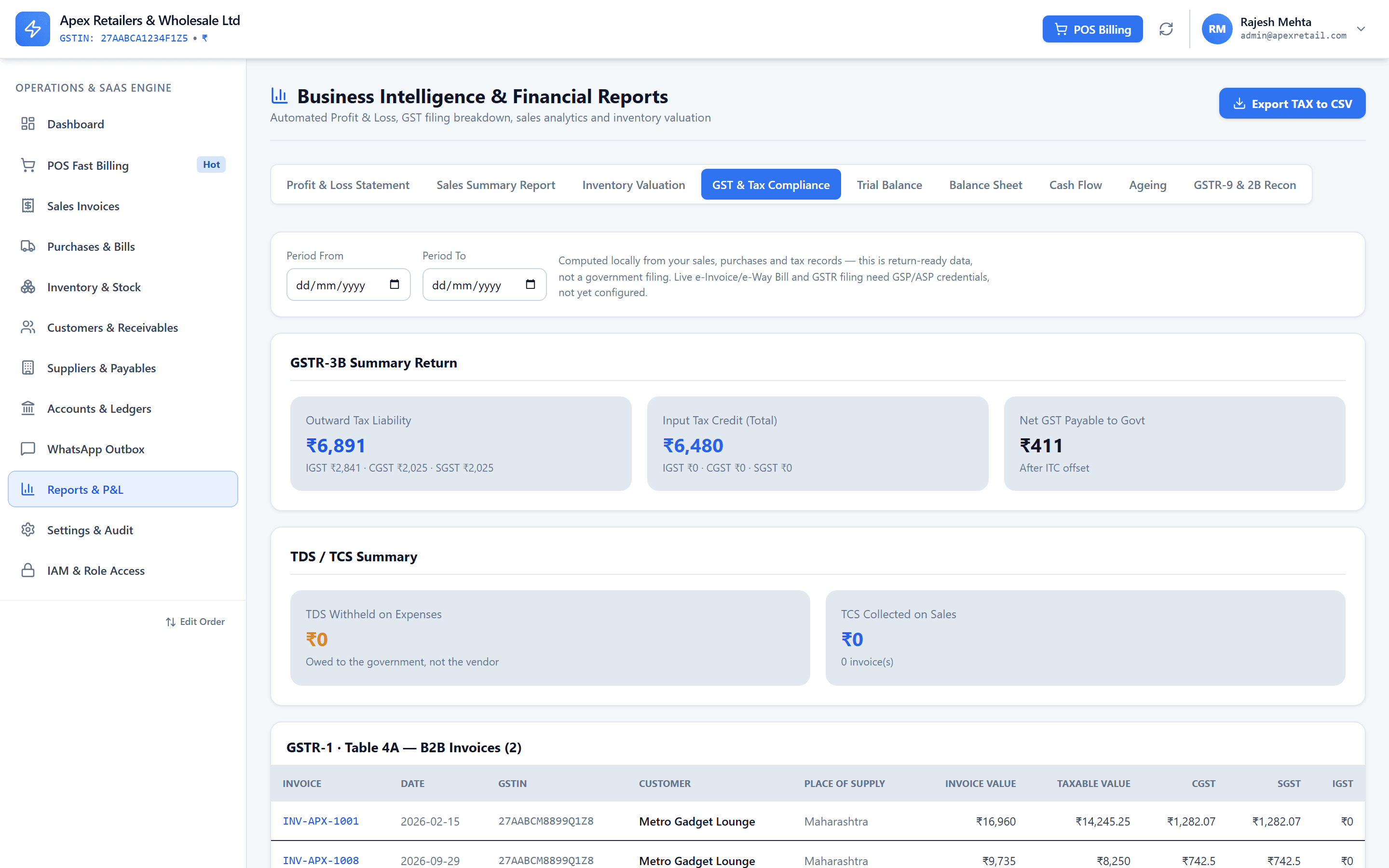Click the Edit Order link

(x=195, y=622)
